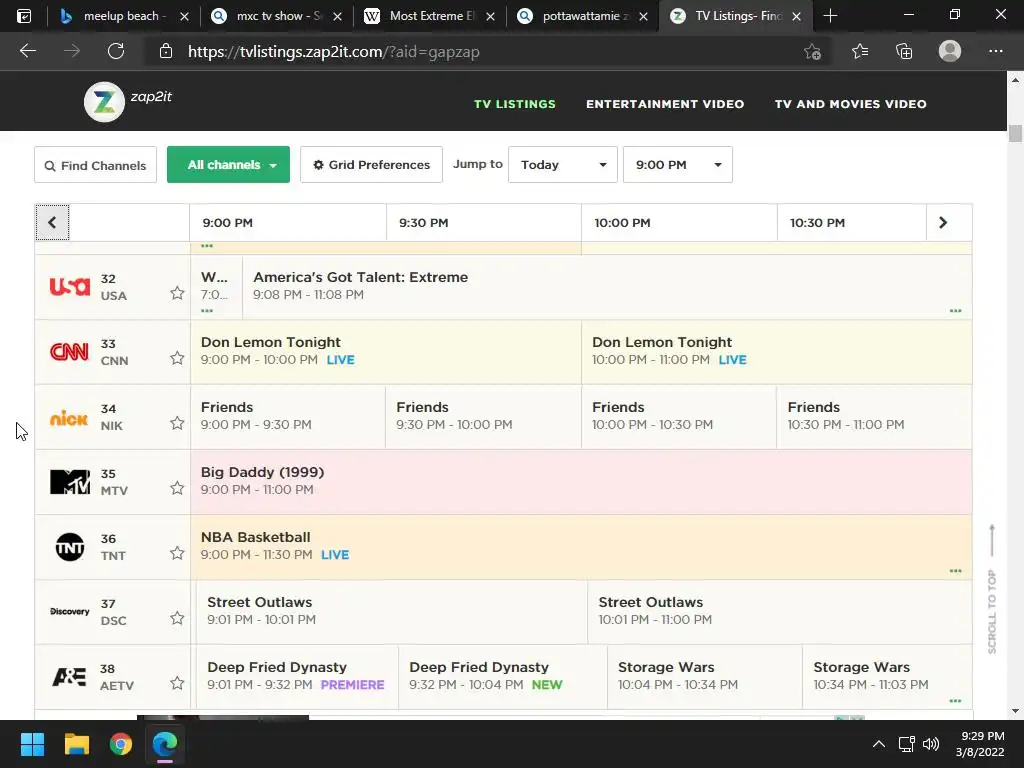Open the Today day dropdown
Screen dimensions: 1024x768
(x=563, y=165)
